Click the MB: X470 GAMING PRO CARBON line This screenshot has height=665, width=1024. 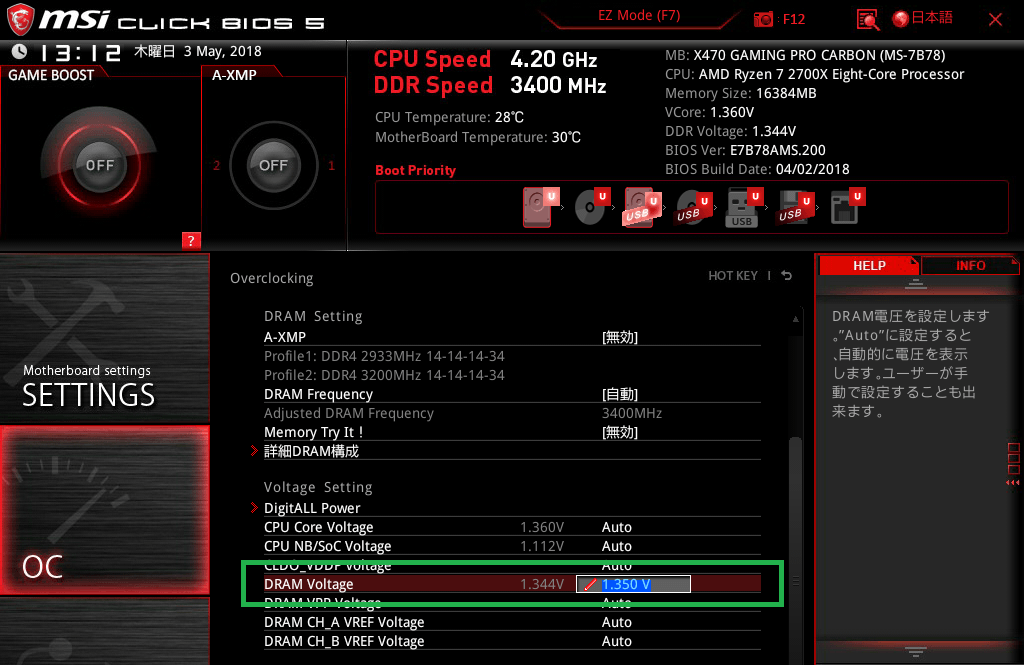(x=805, y=55)
